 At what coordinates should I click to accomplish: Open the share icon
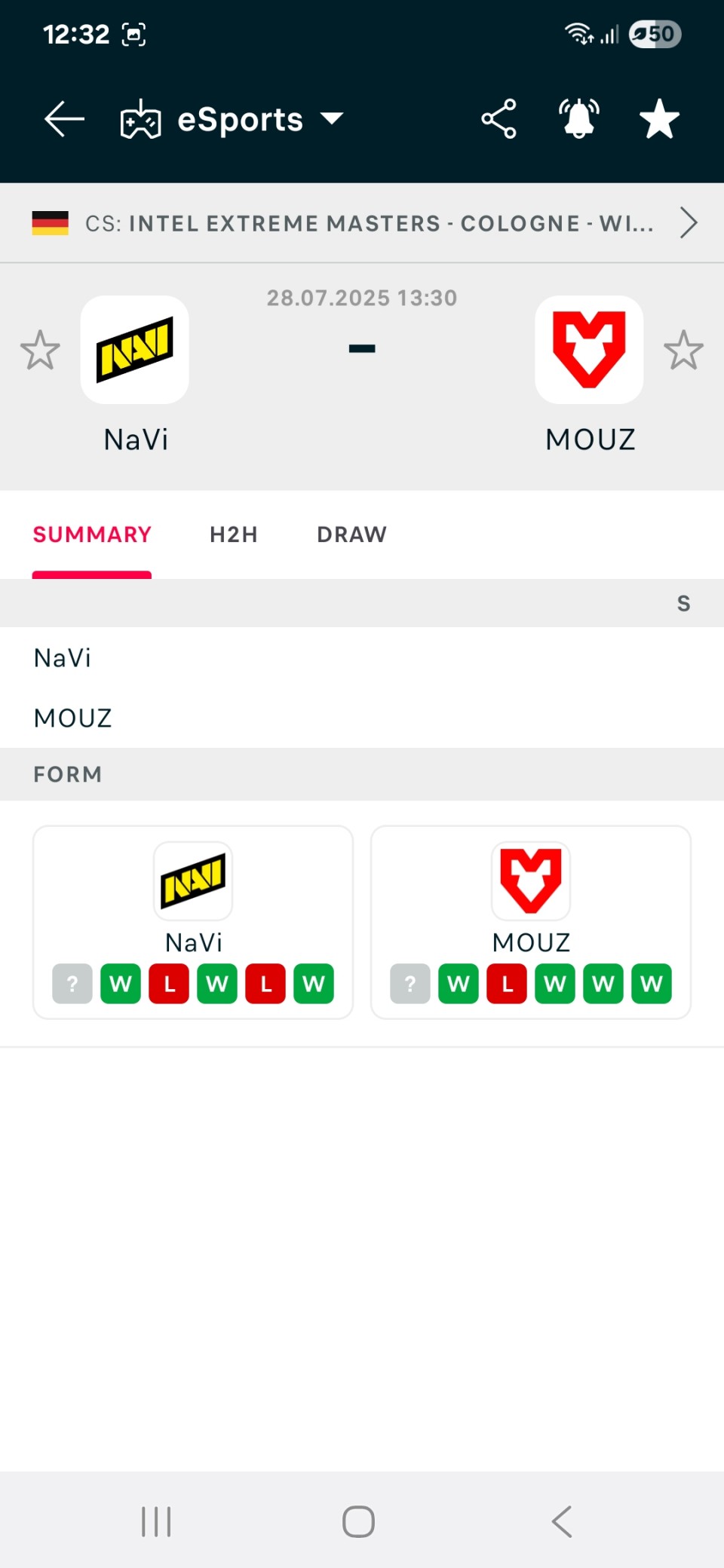[x=499, y=119]
